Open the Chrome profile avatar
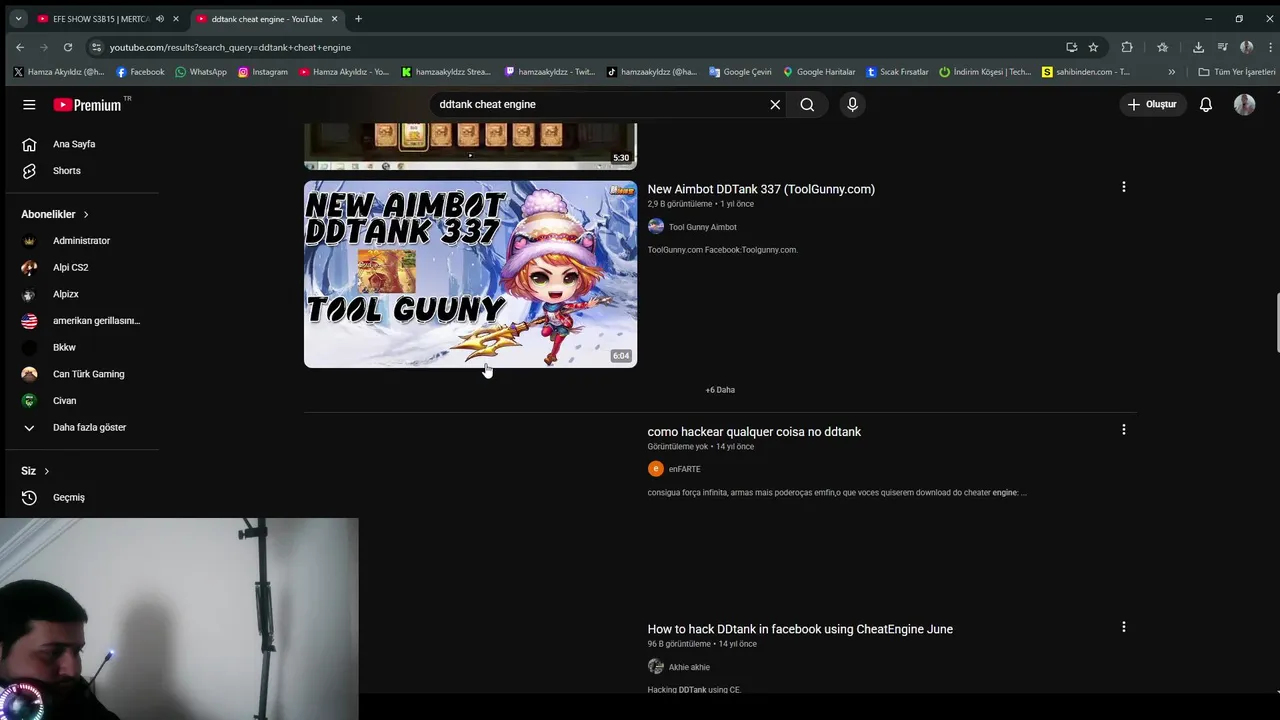The height and width of the screenshot is (720, 1280). click(x=1246, y=47)
